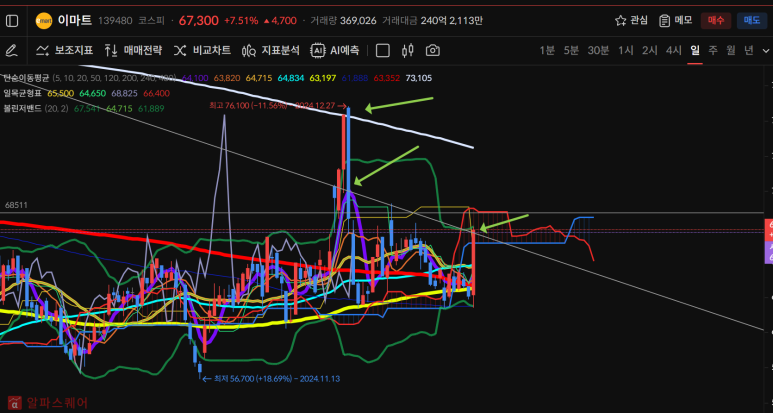Click the 매수 buy button

[716, 21]
